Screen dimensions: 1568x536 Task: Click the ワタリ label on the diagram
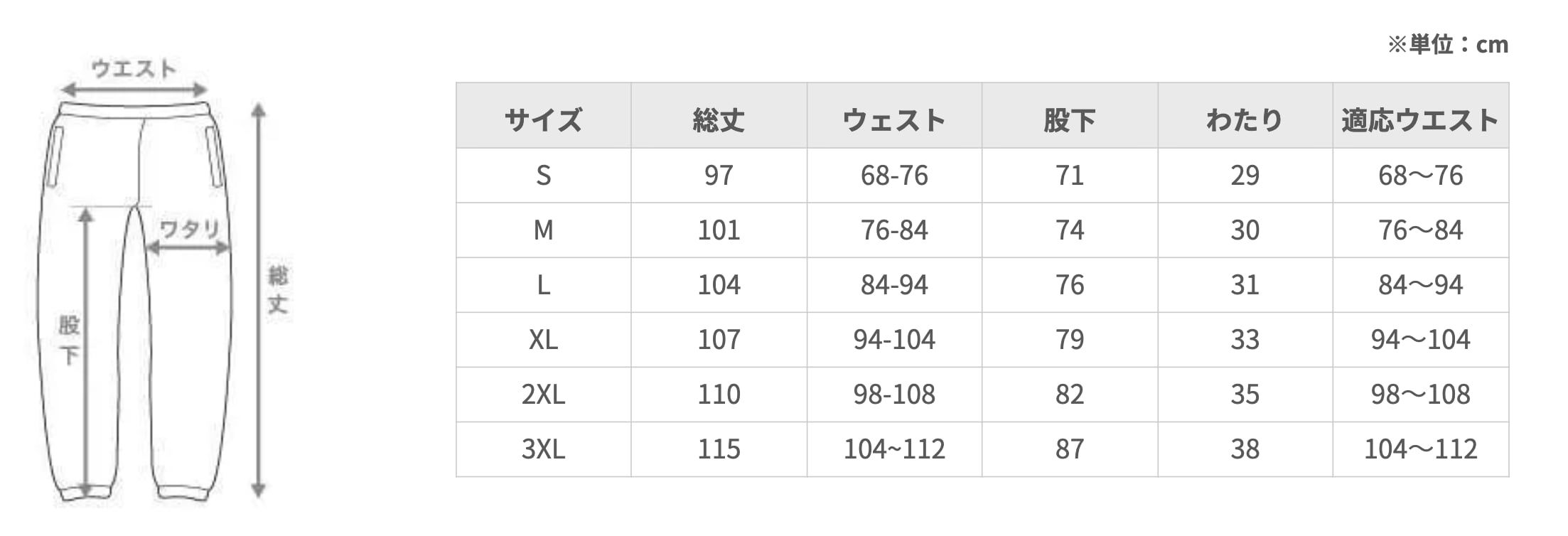tap(189, 229)
